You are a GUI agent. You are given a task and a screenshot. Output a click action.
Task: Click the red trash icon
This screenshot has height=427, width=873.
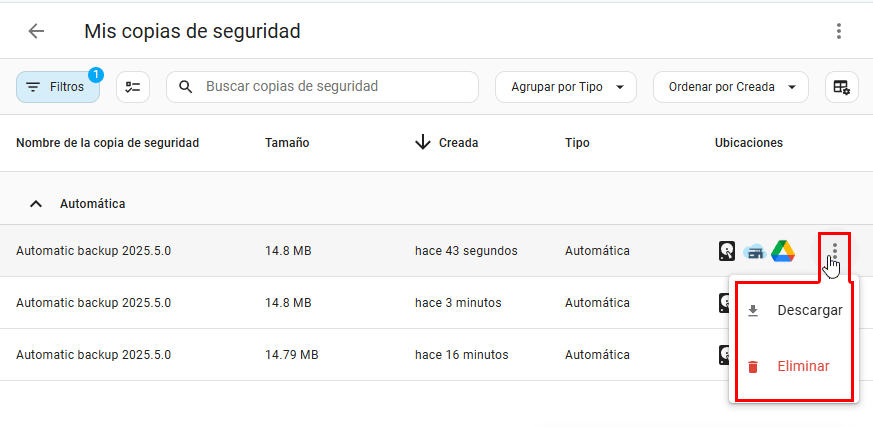click(753, 366)
